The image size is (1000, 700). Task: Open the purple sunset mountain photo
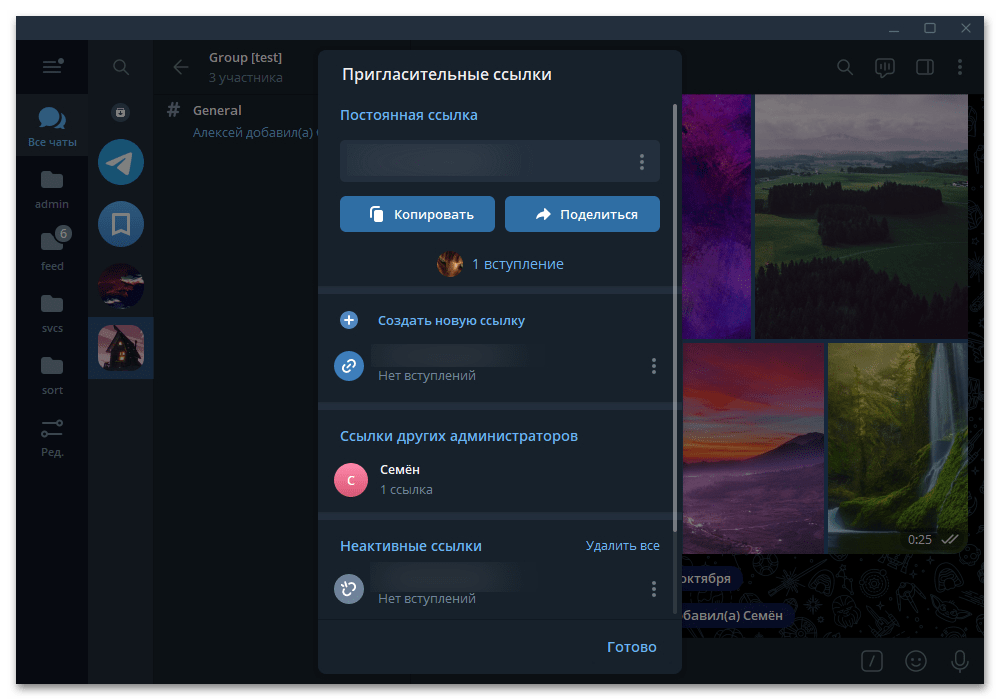pos(753,448)
